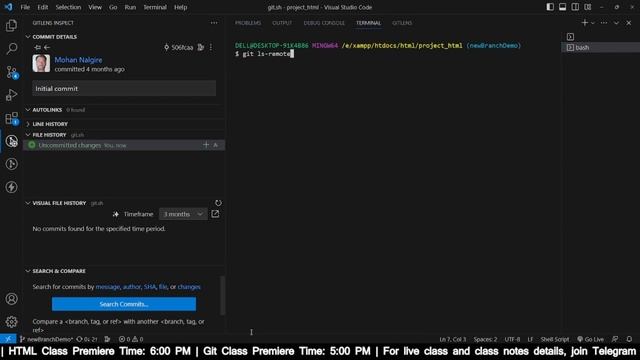Screen dimensions: 640x360
Task: Select the bash terminal entry
Action: (x=599, y=47)
